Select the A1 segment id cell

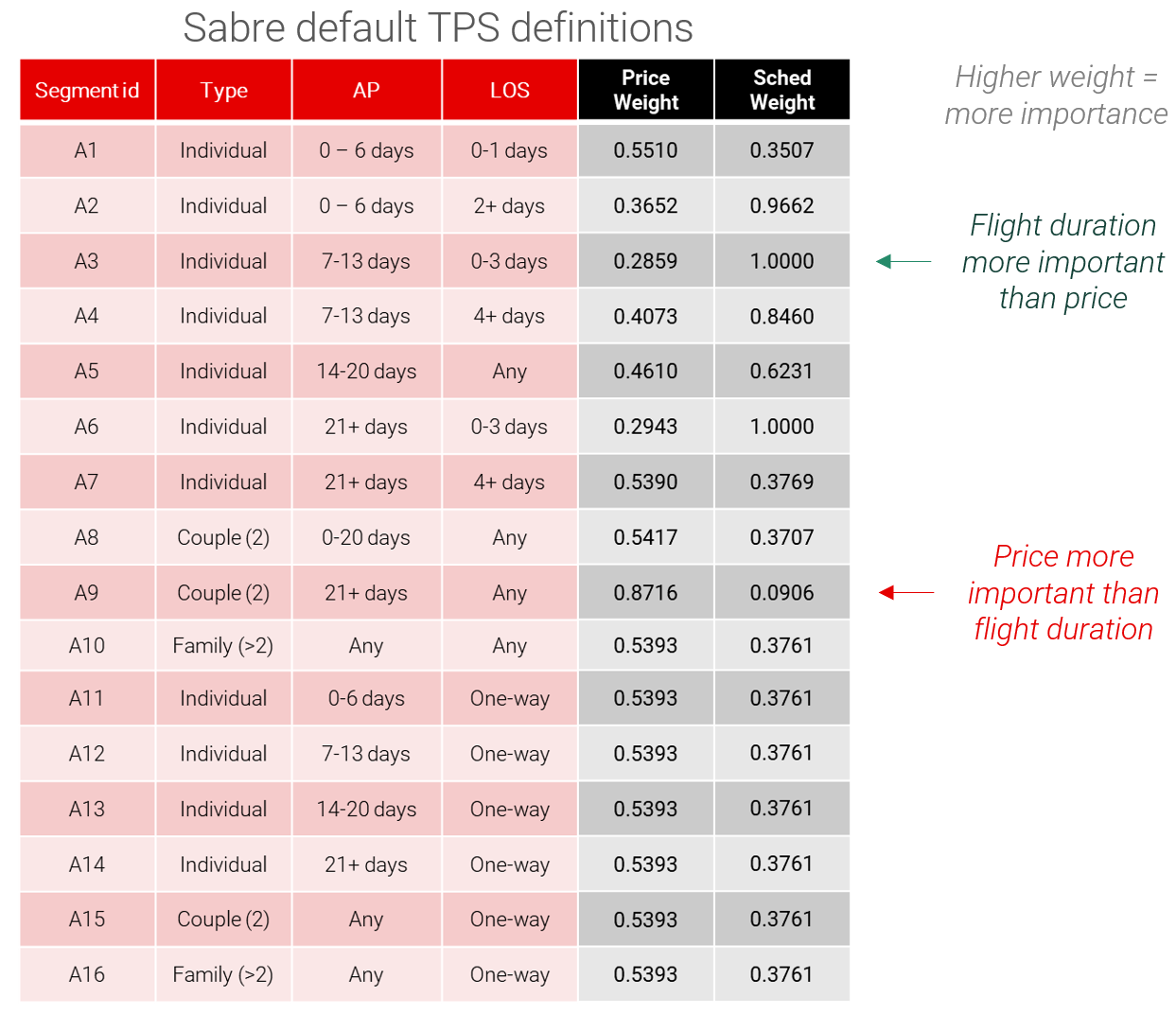[x=87, y=150]
